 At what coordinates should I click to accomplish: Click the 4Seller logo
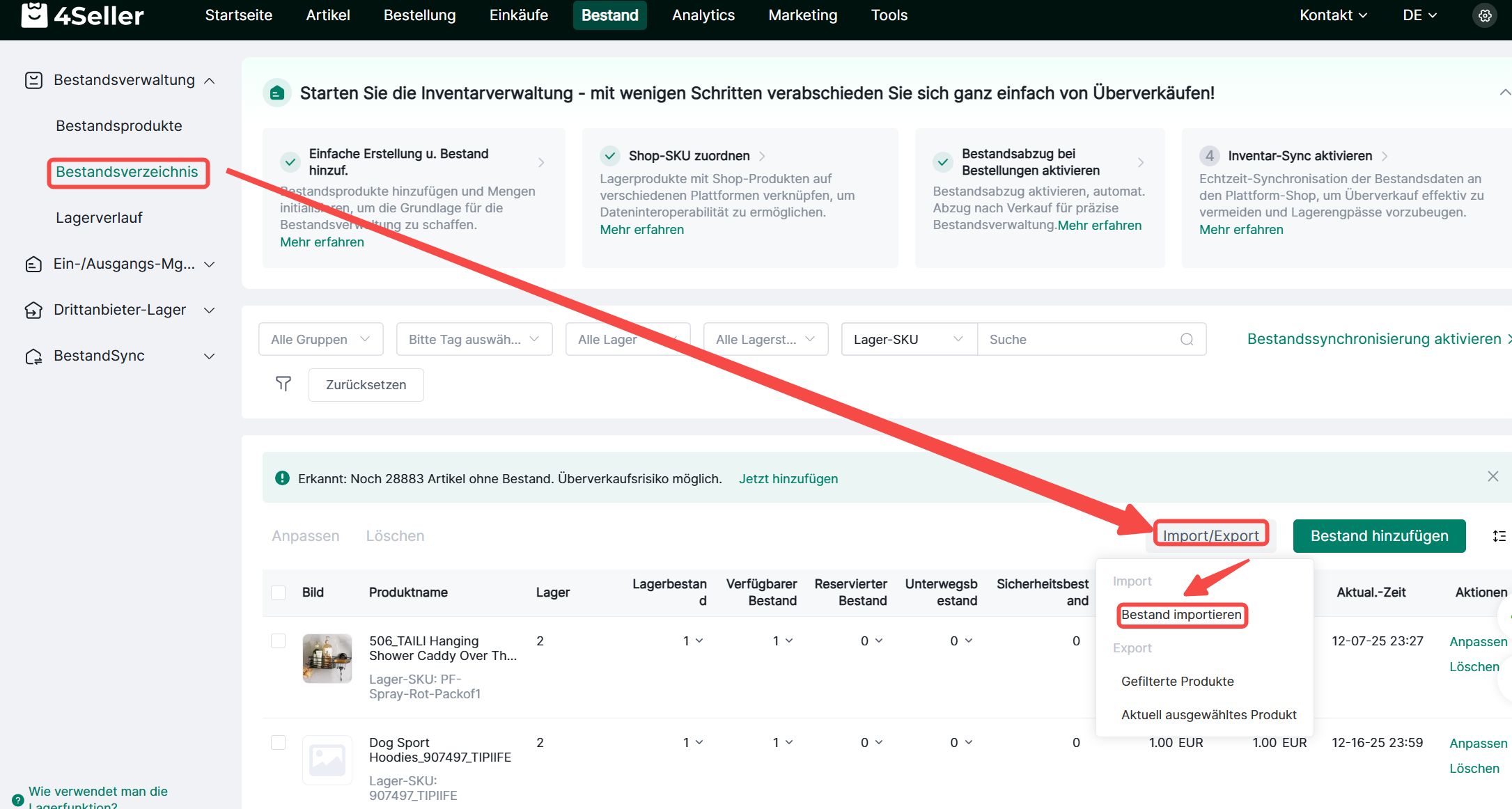point(82,15)
